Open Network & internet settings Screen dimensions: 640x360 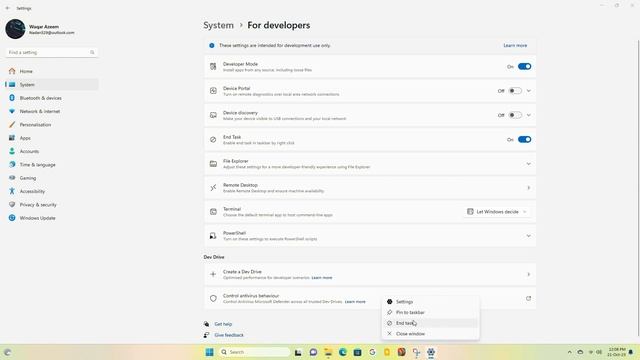[51, 111]
